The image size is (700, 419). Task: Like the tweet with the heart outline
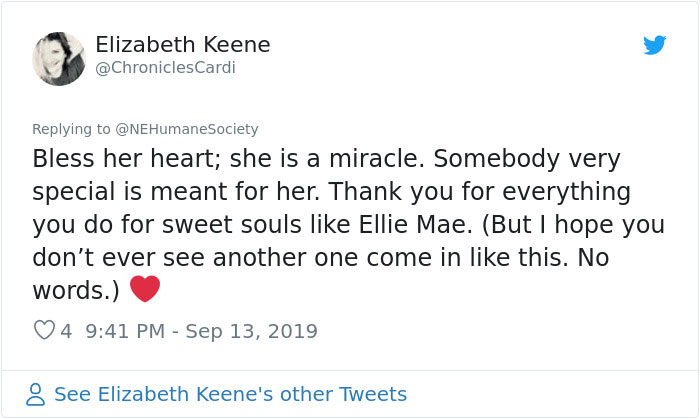pos(44,331)
